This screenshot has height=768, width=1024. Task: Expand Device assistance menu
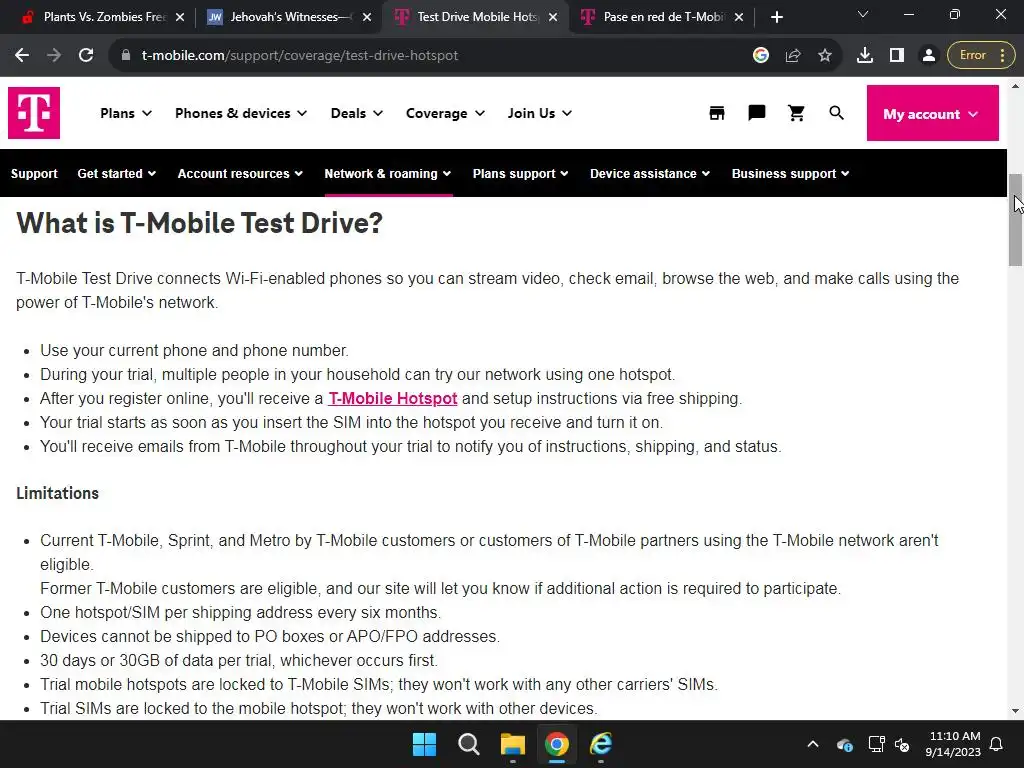(x=650, y=174)
